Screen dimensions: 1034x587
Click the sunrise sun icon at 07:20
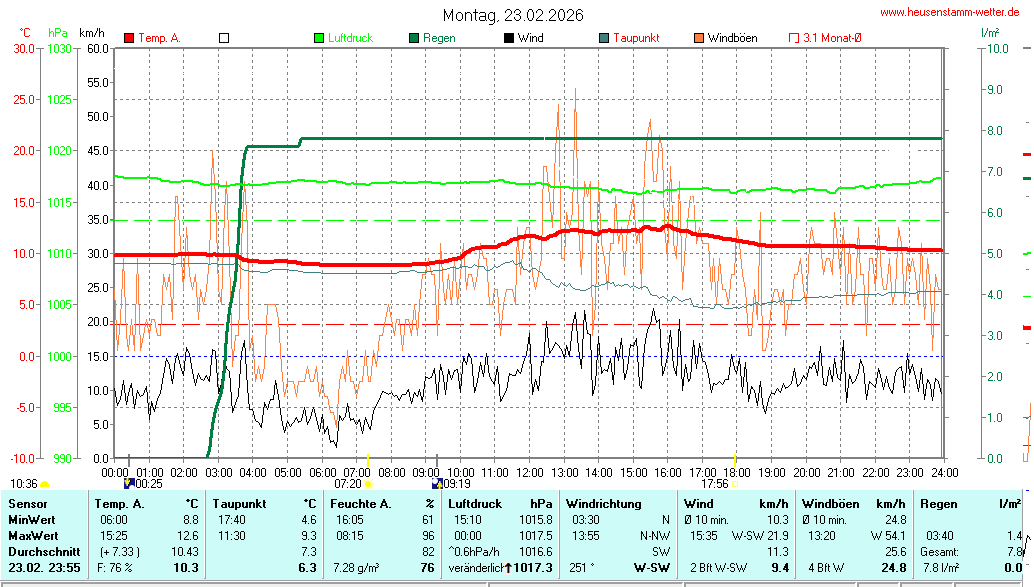pos(368,484)
